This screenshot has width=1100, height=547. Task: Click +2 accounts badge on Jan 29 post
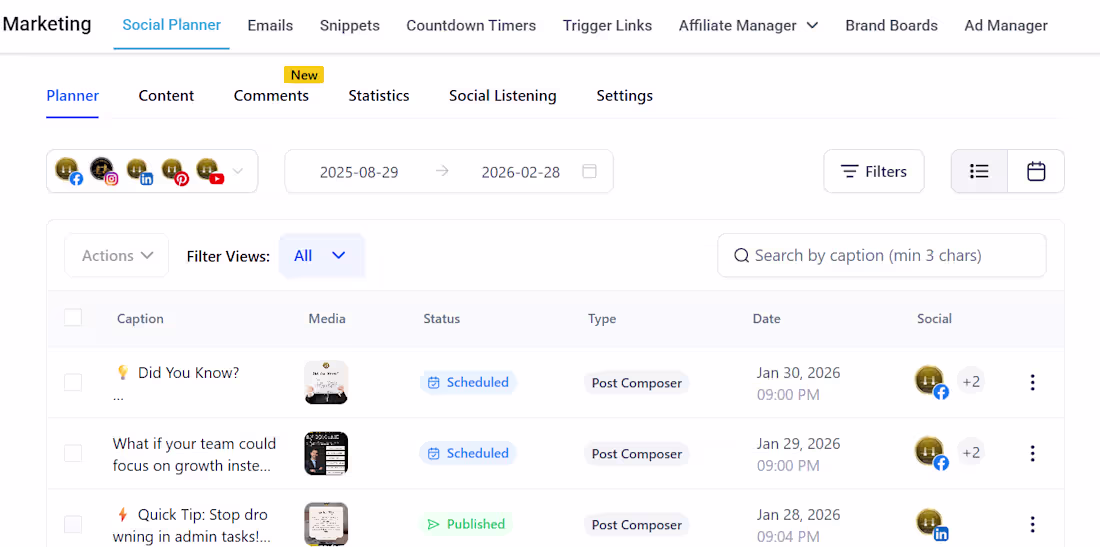(971, 452)
